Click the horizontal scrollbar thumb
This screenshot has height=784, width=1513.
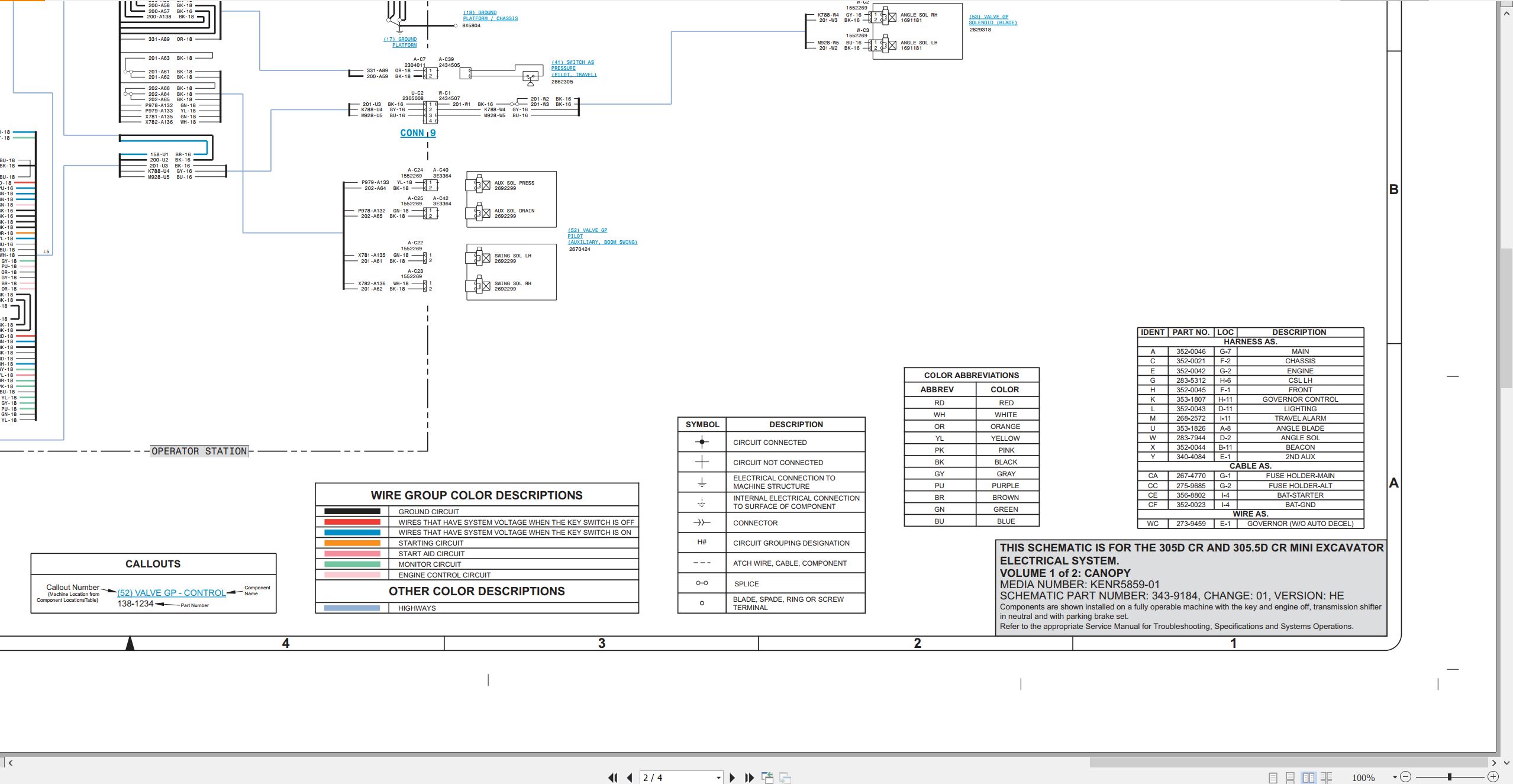(1288, 763)
